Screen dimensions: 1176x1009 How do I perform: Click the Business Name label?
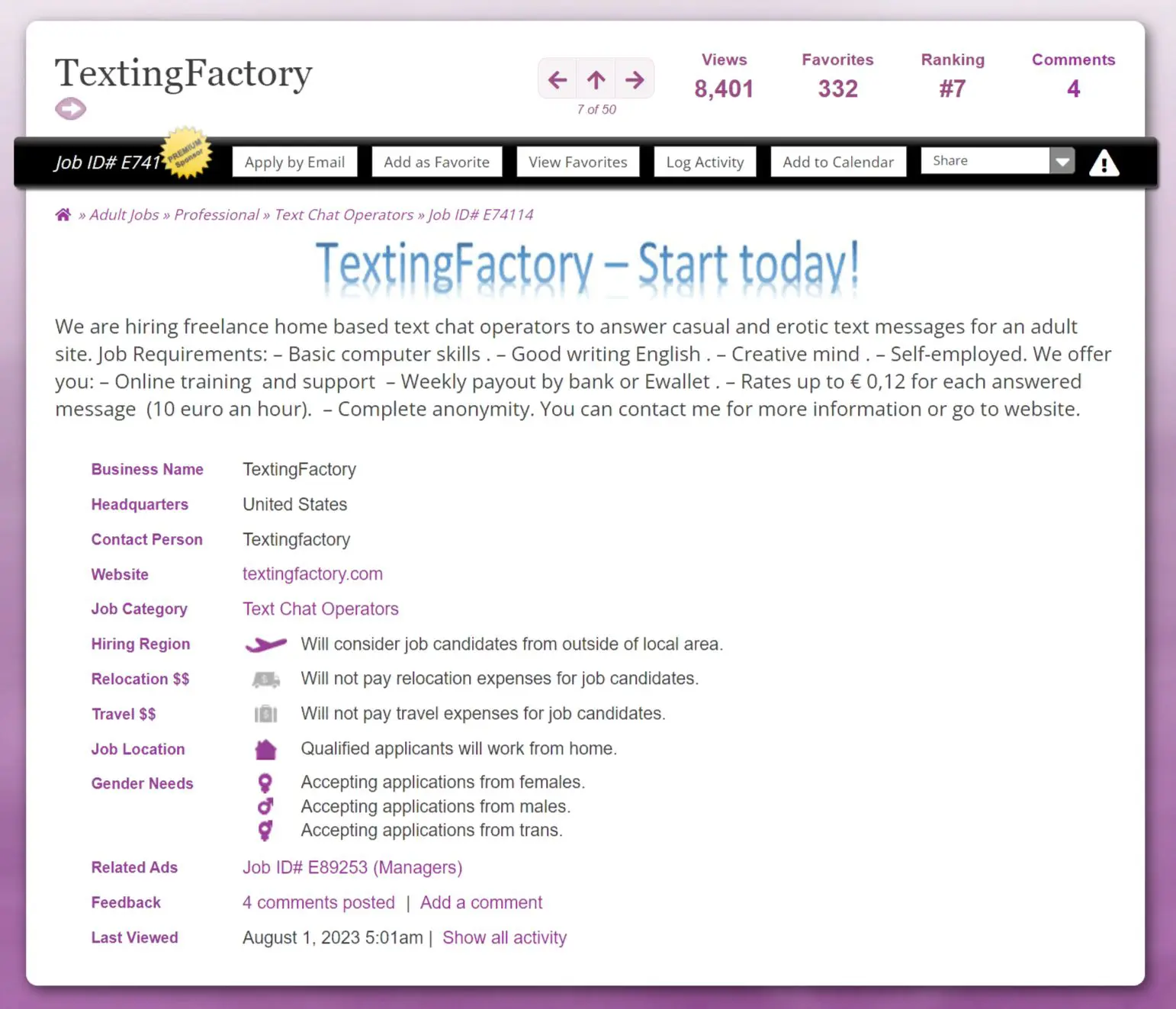[147, 469]
